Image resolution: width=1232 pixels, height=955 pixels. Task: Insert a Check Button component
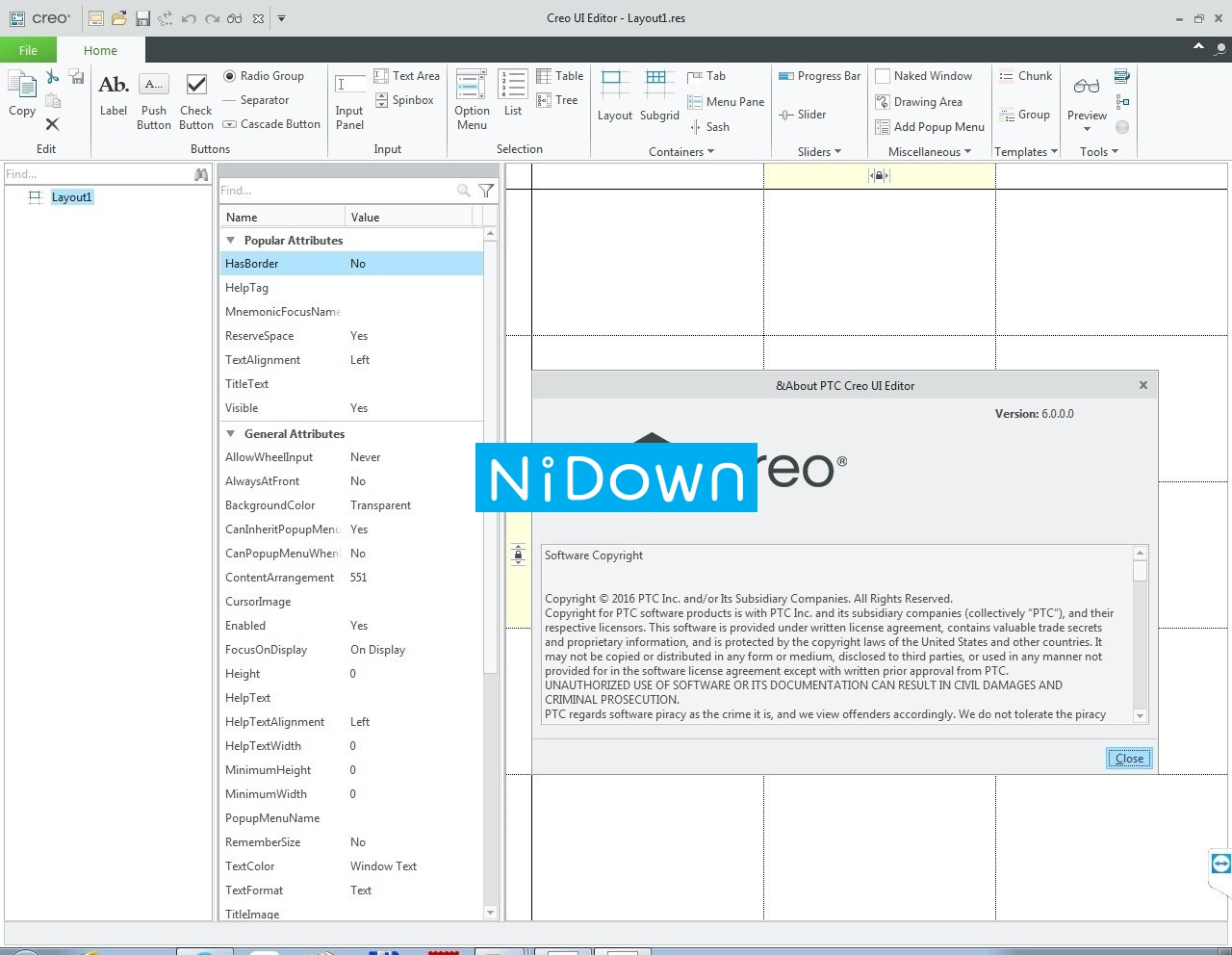(196, 101)
